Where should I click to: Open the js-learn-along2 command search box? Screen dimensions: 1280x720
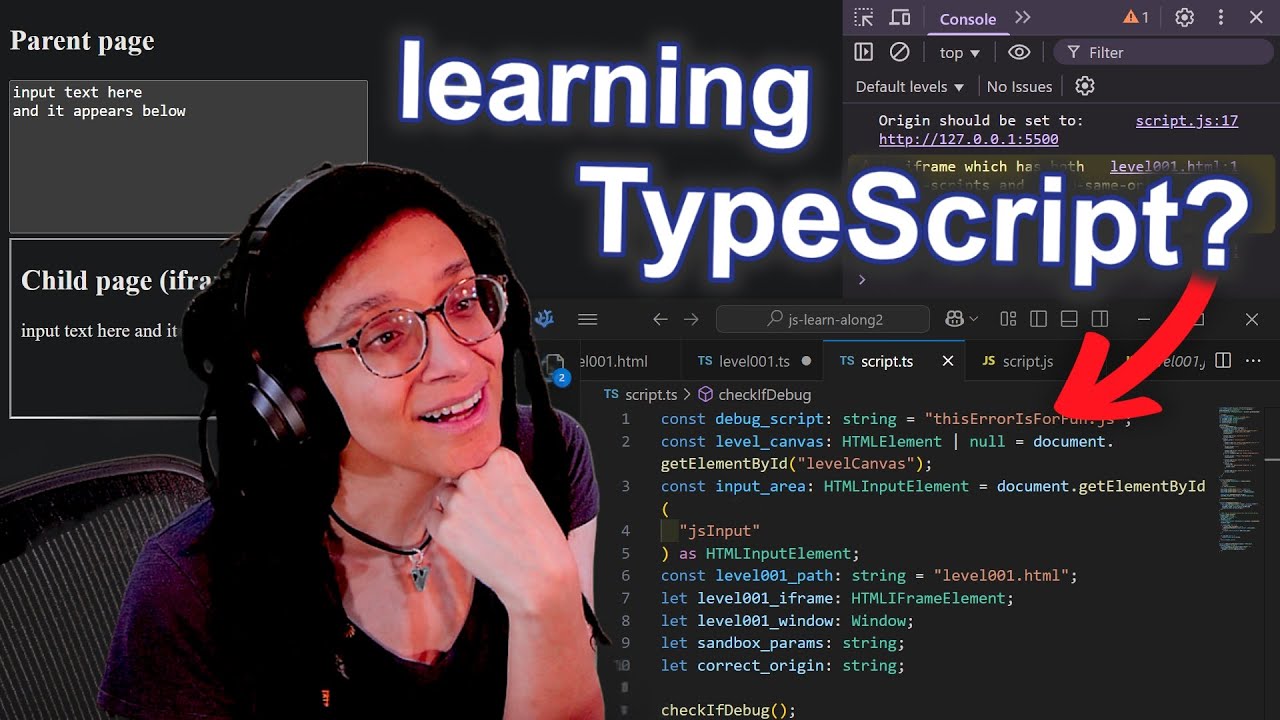pos(823,319)
